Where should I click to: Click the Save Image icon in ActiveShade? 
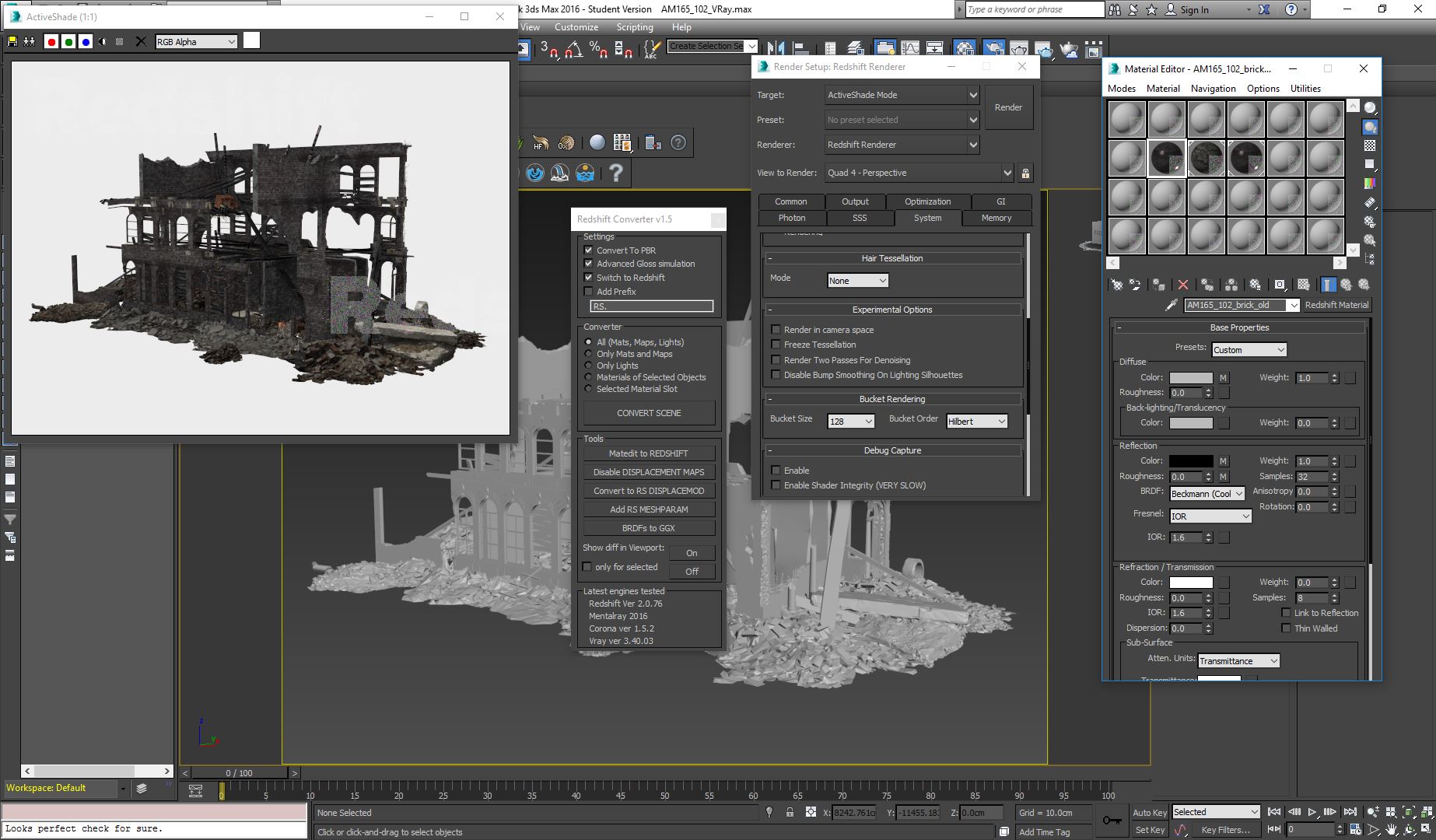tap(12, 42)
